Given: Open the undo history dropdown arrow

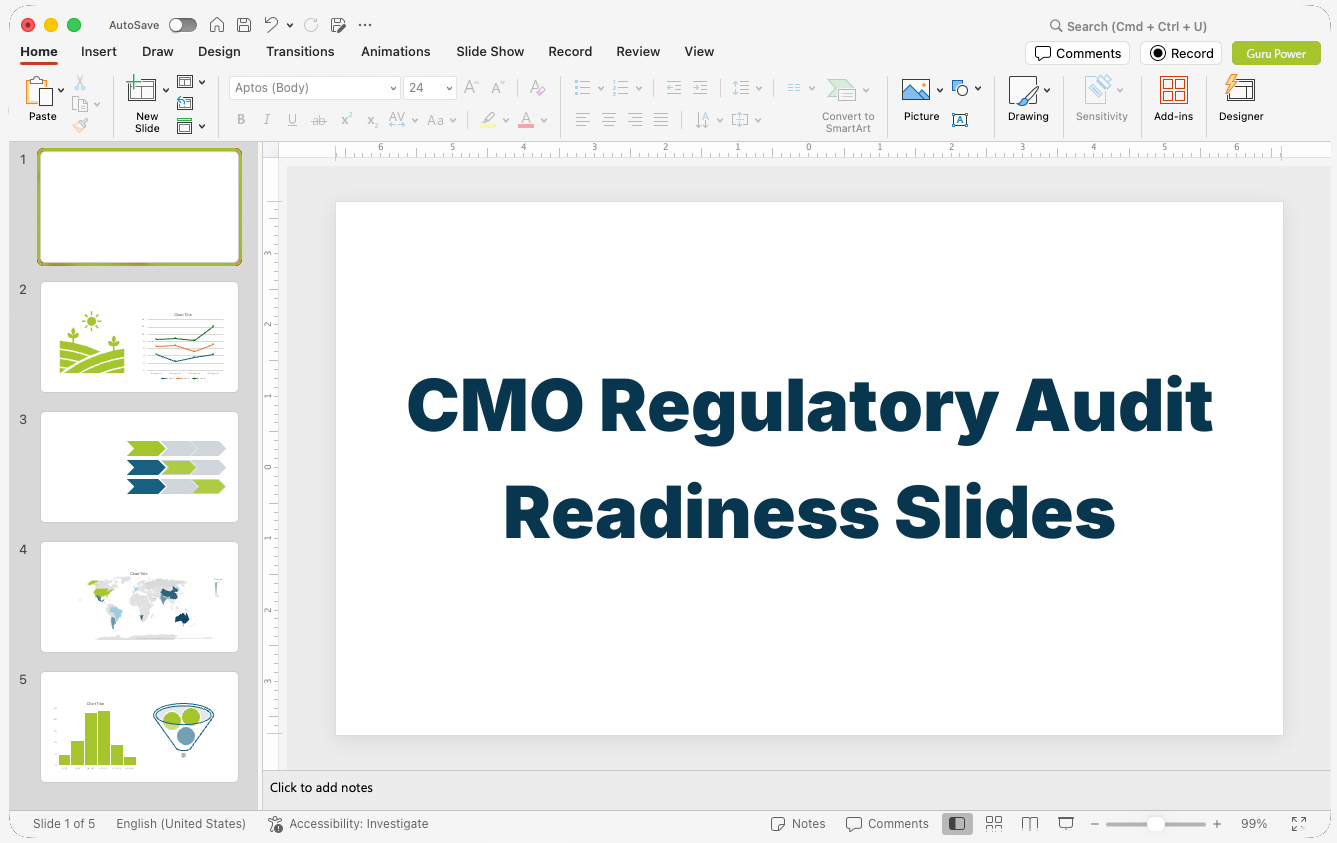Looking at the screenshot, I should click(x=290, y=25).
